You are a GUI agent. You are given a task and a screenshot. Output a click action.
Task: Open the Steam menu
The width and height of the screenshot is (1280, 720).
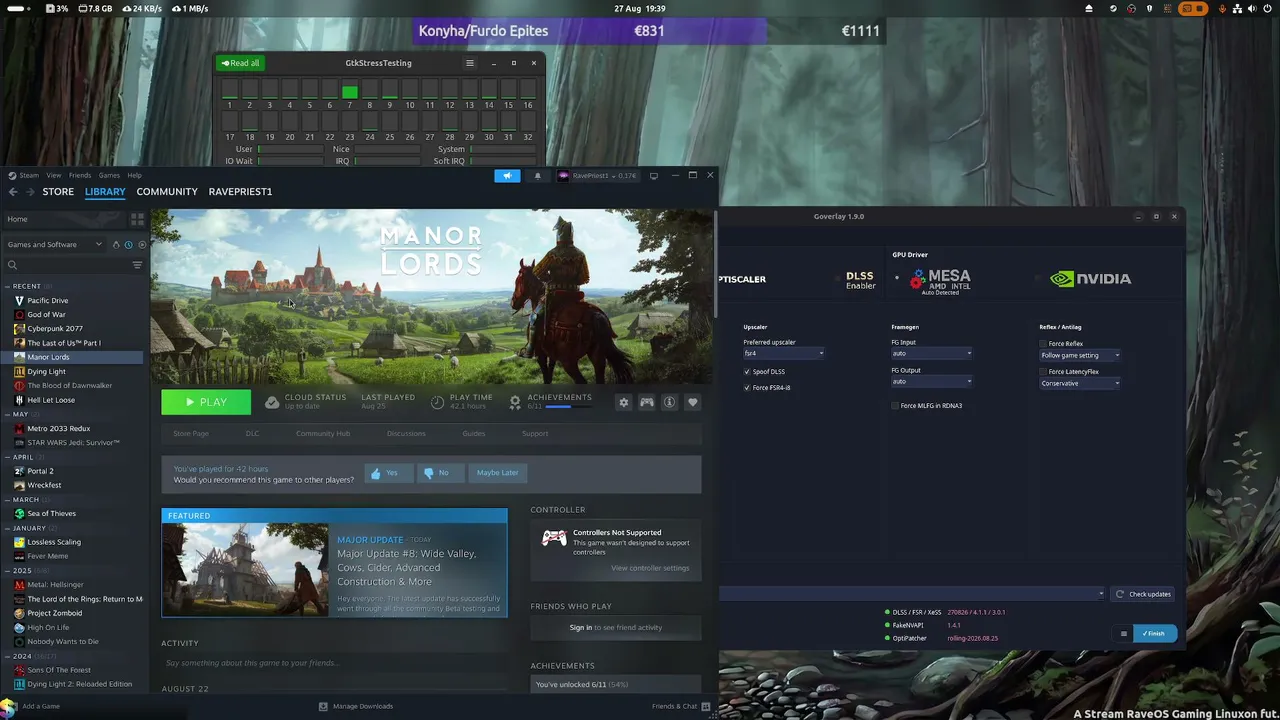[29, 176]
